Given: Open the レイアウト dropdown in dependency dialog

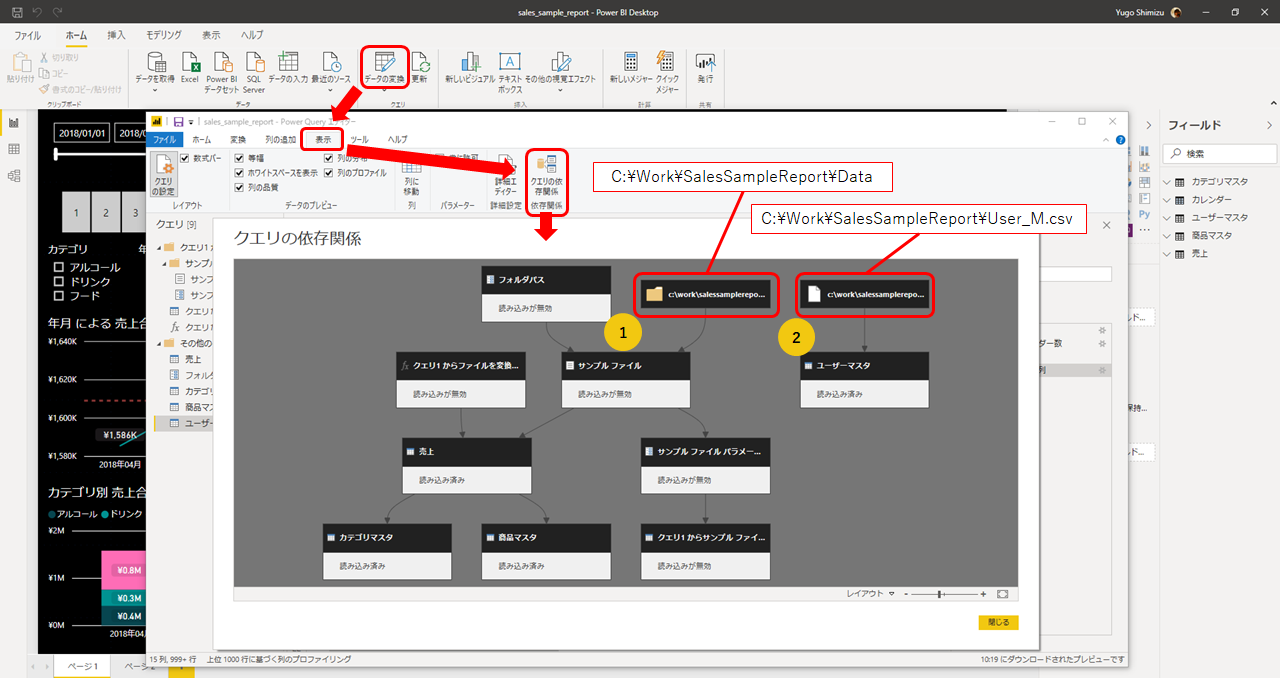Looking at the screenshot, I should pyautogui.click(x=870, y=594).
